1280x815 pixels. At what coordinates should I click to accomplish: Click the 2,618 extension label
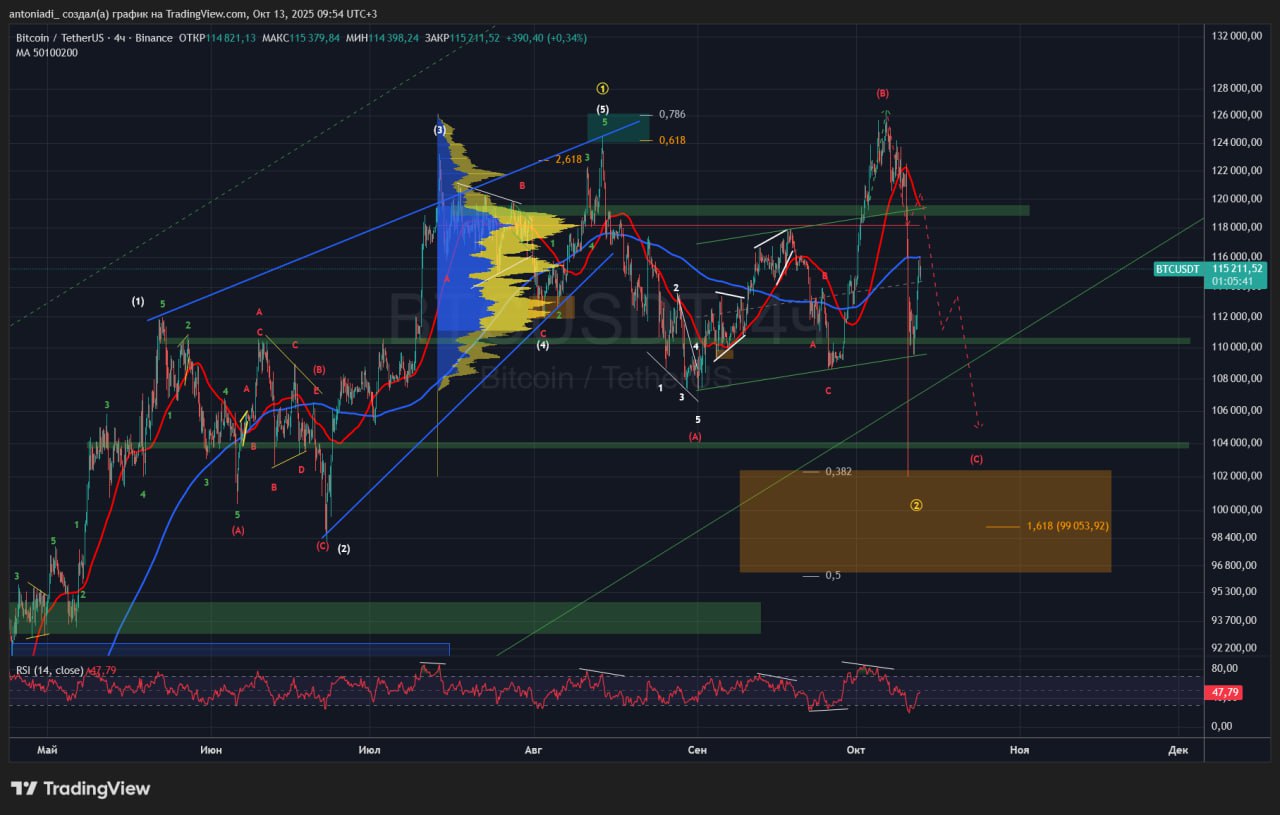click(568, 159)
